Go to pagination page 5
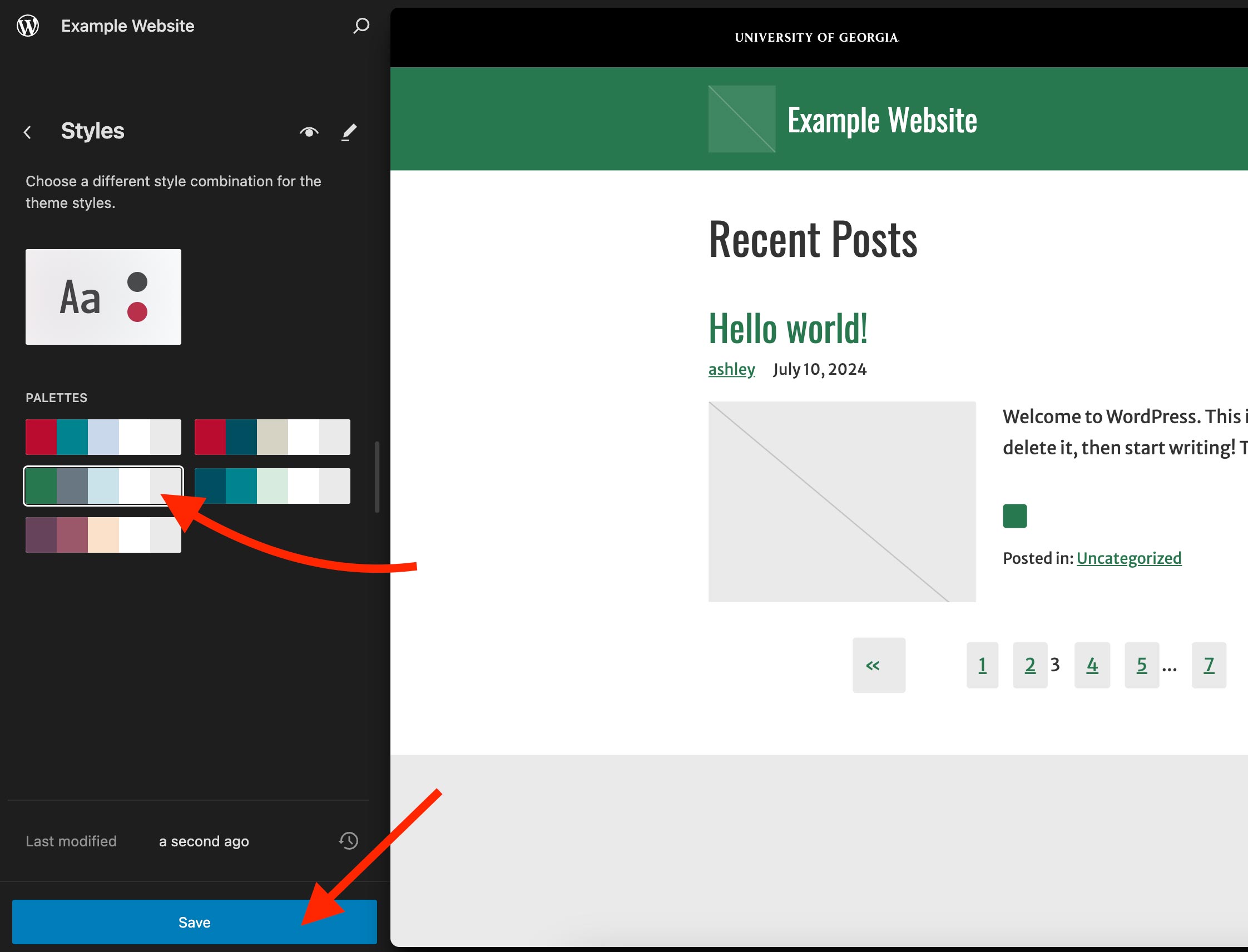Screen dimensions: 1248x952 [1142, 665]
